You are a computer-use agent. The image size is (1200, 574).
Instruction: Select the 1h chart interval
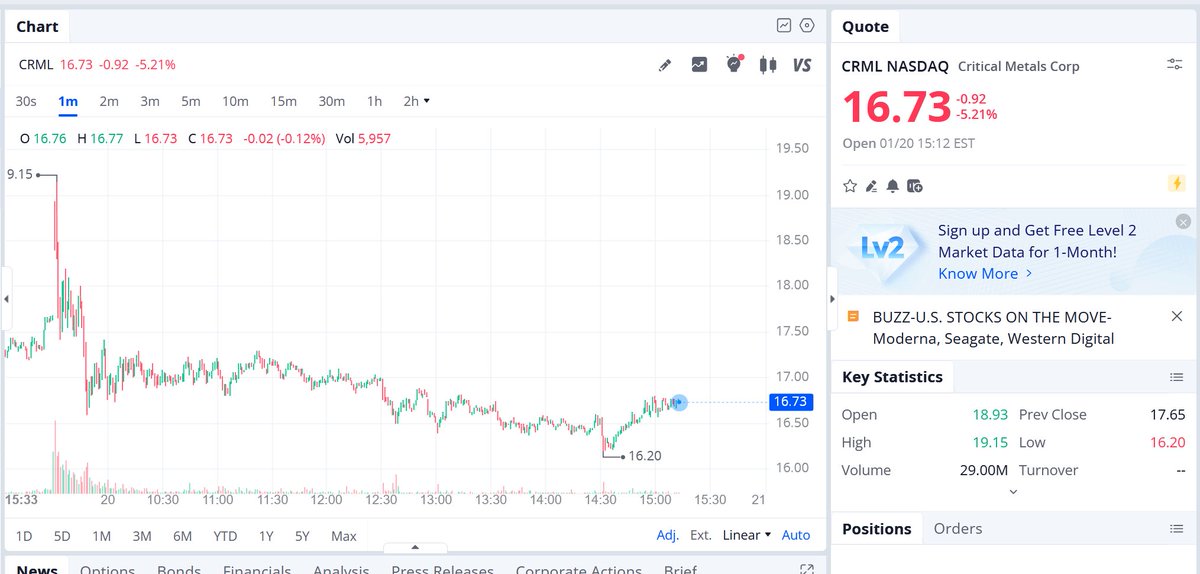click(x=374, y=101)
